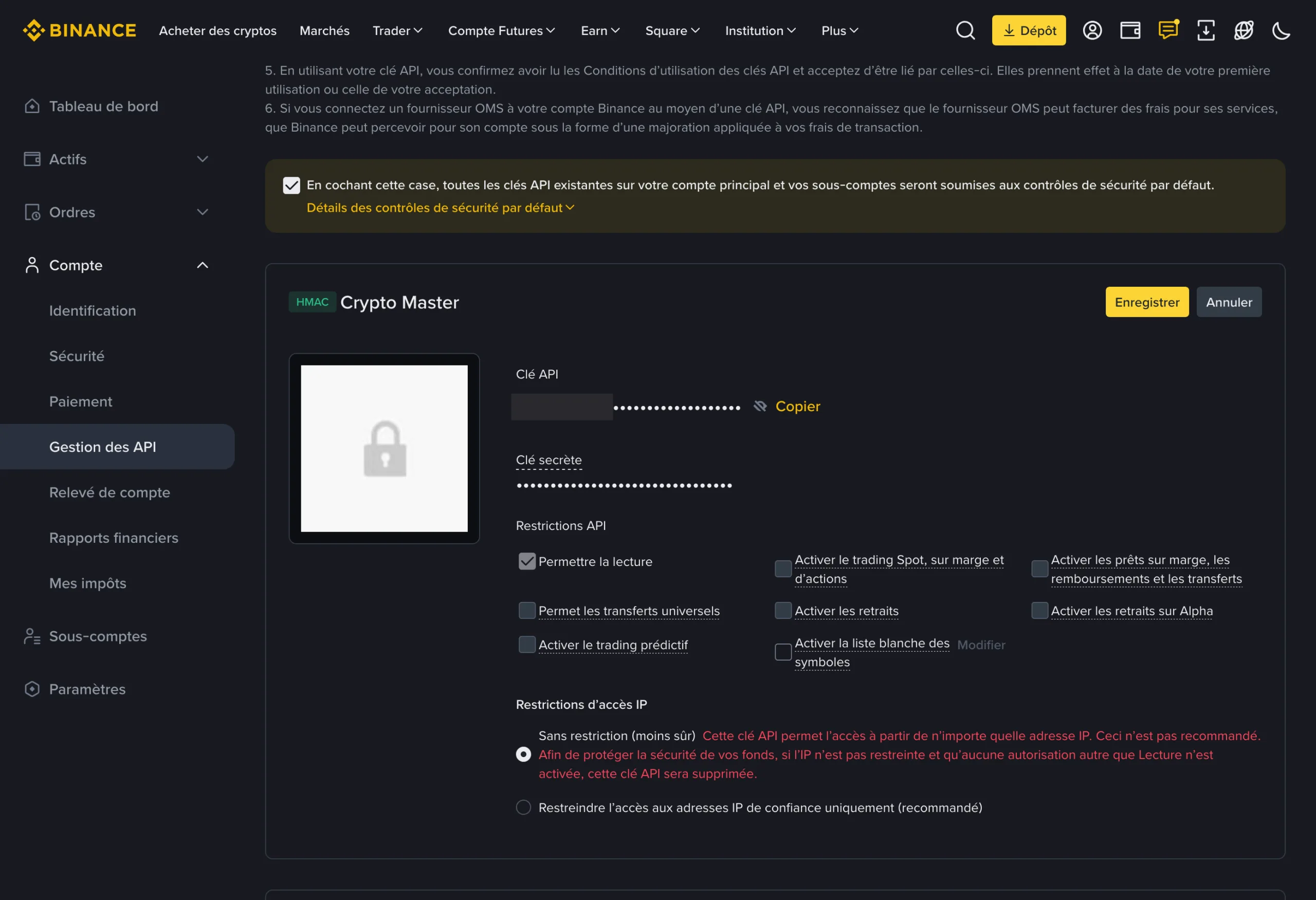Open the chat messages icon
The width and height of the screenshot is (1316, 900).
pyautogui.click(x=1168, y=30)
